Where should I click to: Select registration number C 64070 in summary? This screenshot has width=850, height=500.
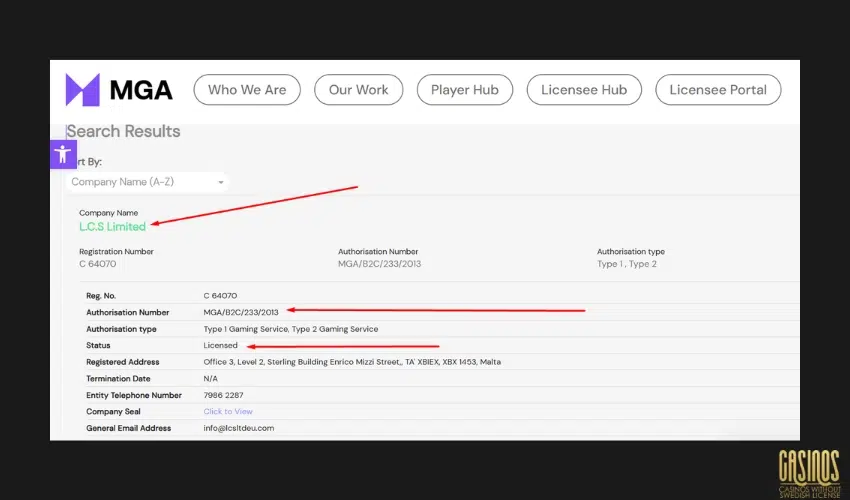point(98,264)
